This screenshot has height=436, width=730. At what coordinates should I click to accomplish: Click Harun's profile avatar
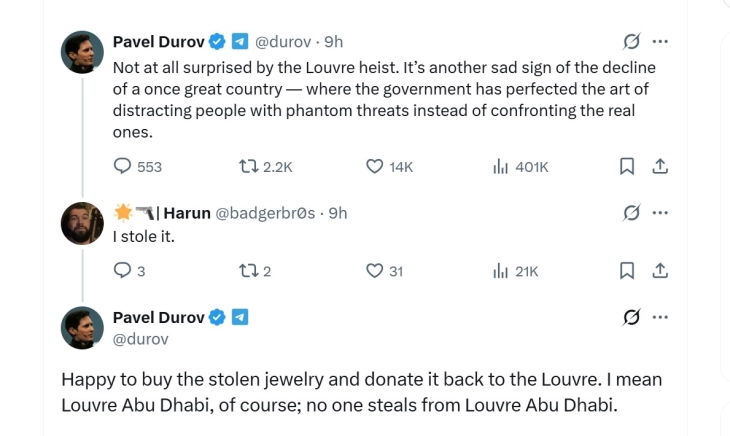[83, 224]
